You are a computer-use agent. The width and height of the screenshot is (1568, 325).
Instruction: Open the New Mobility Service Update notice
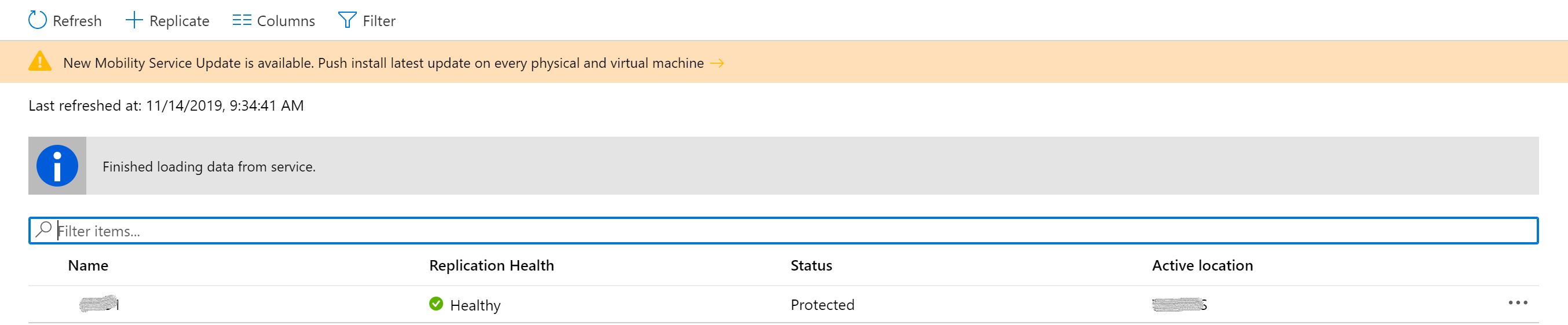click(x=383, y=63)
